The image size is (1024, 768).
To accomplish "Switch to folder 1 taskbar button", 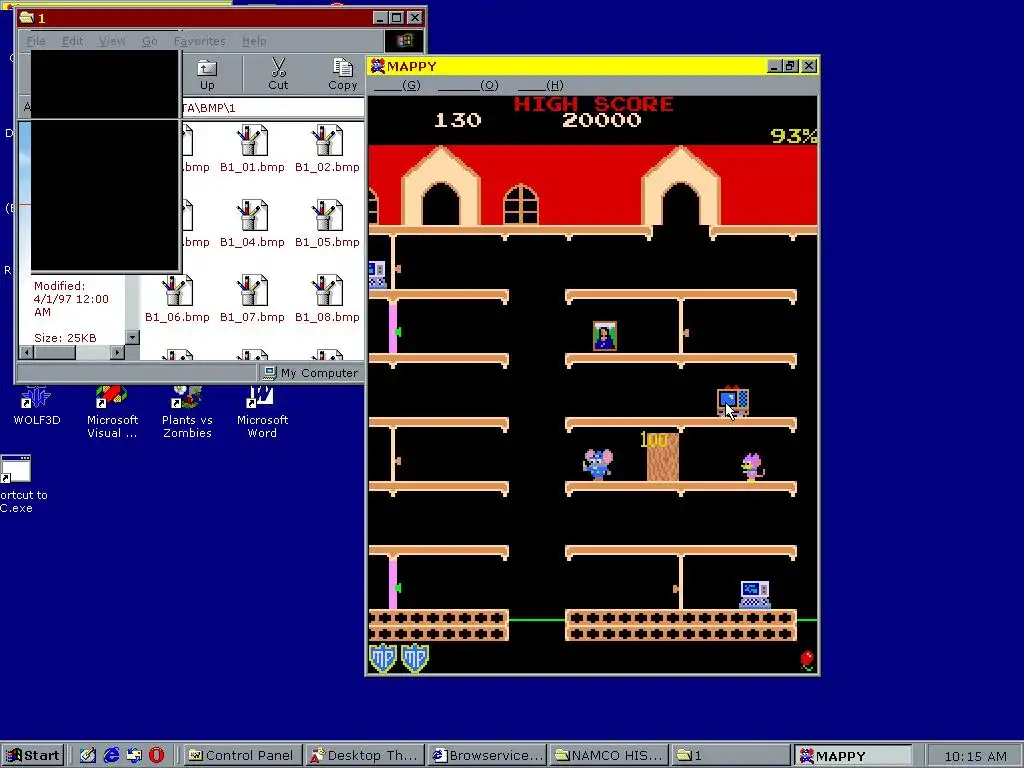I will [731, 756].
